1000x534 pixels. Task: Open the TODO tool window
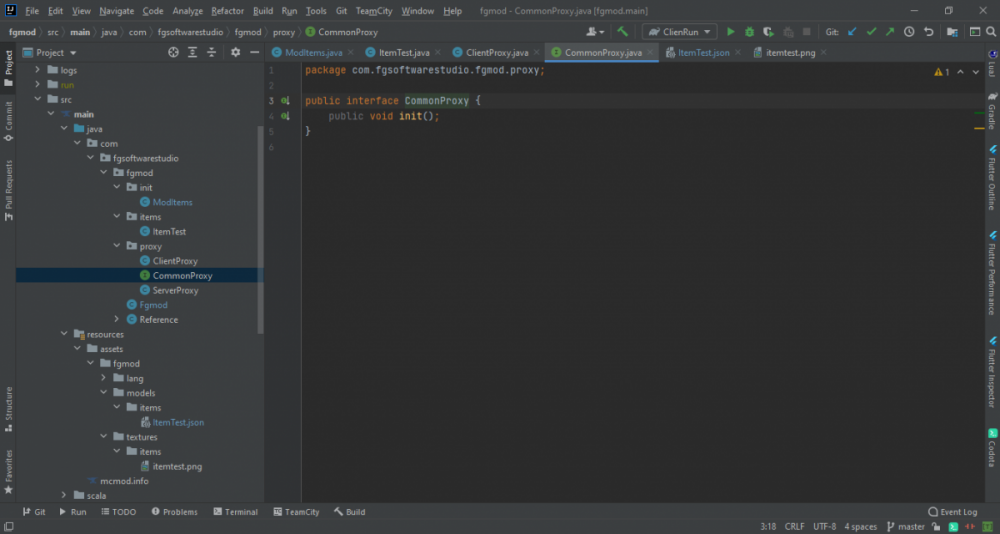[x=118, y=512]
